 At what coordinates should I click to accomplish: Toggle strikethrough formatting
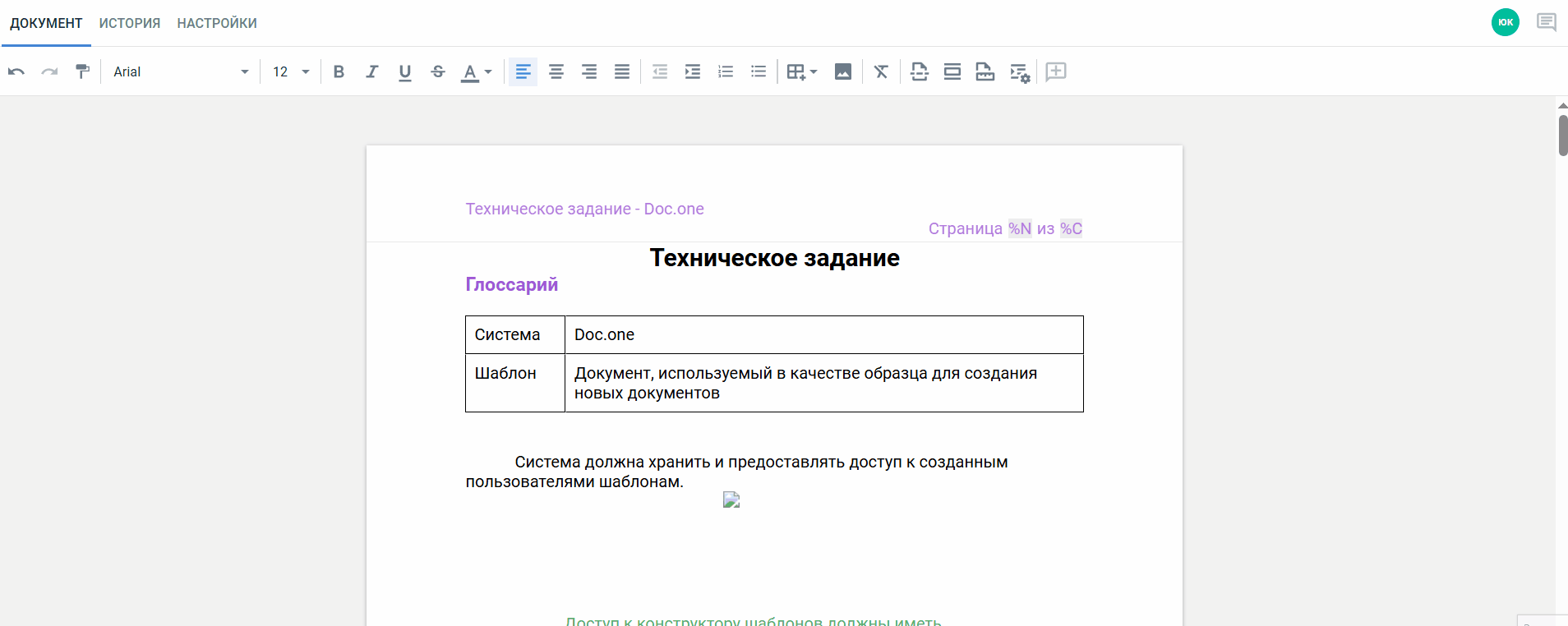[438, 71]
